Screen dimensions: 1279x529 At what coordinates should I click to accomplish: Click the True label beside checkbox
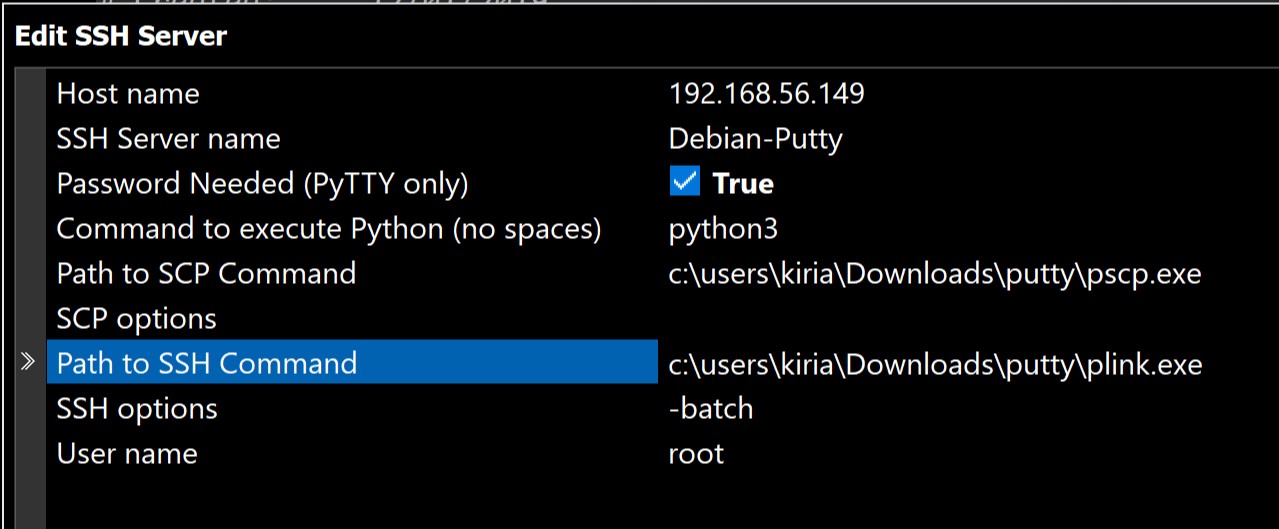(x=743, y=184)
